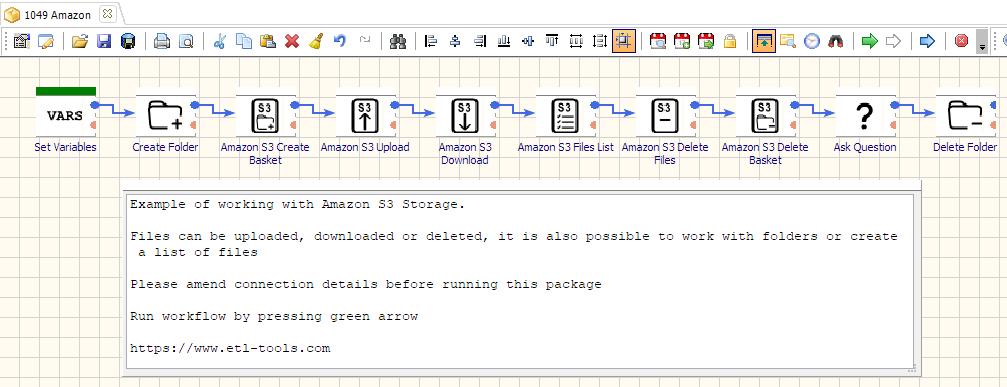Save to repository database disk icon
This screenshot has width=1007, height=387.
[128, 42]
